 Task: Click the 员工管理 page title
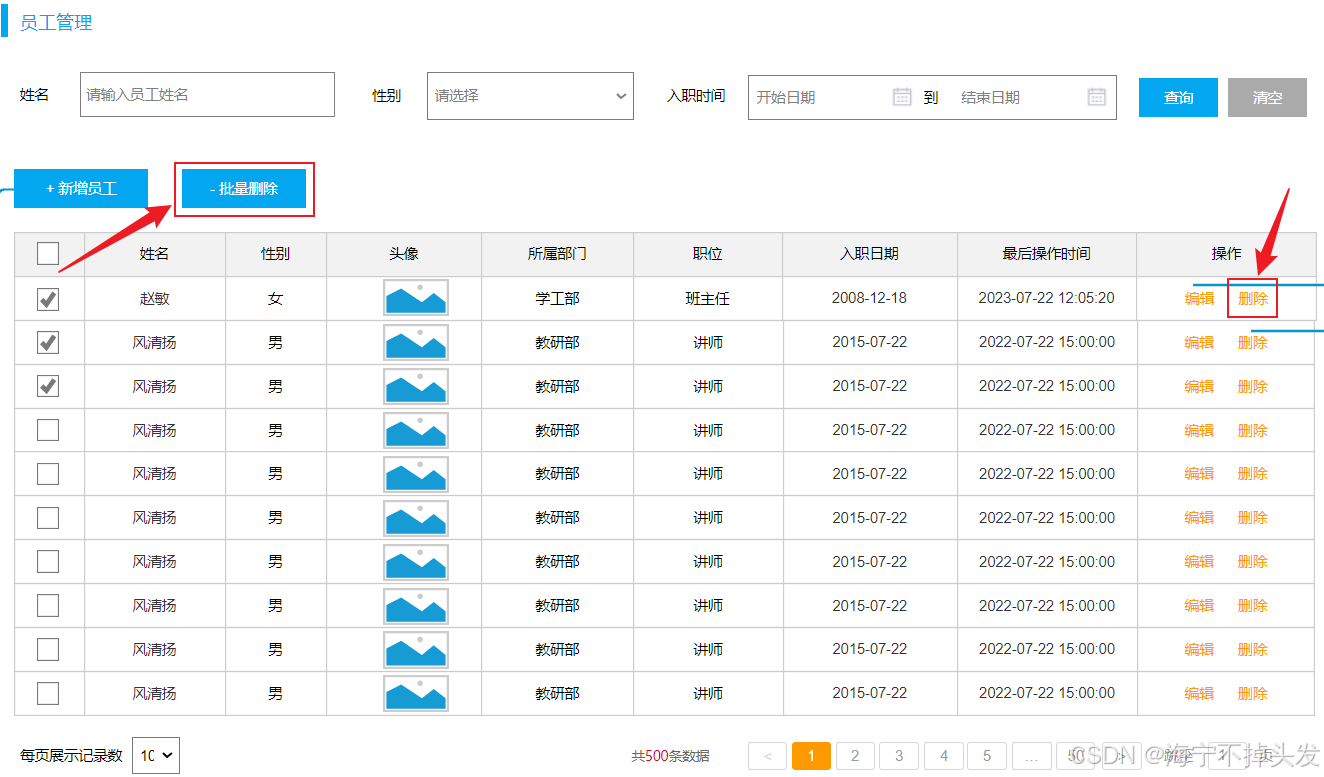point(56,23)
